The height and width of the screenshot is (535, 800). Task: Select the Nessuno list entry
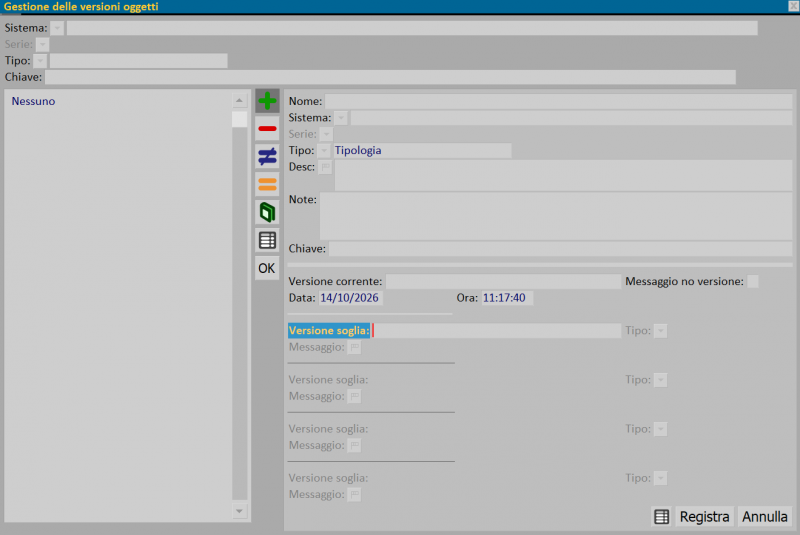coord(33,101)
